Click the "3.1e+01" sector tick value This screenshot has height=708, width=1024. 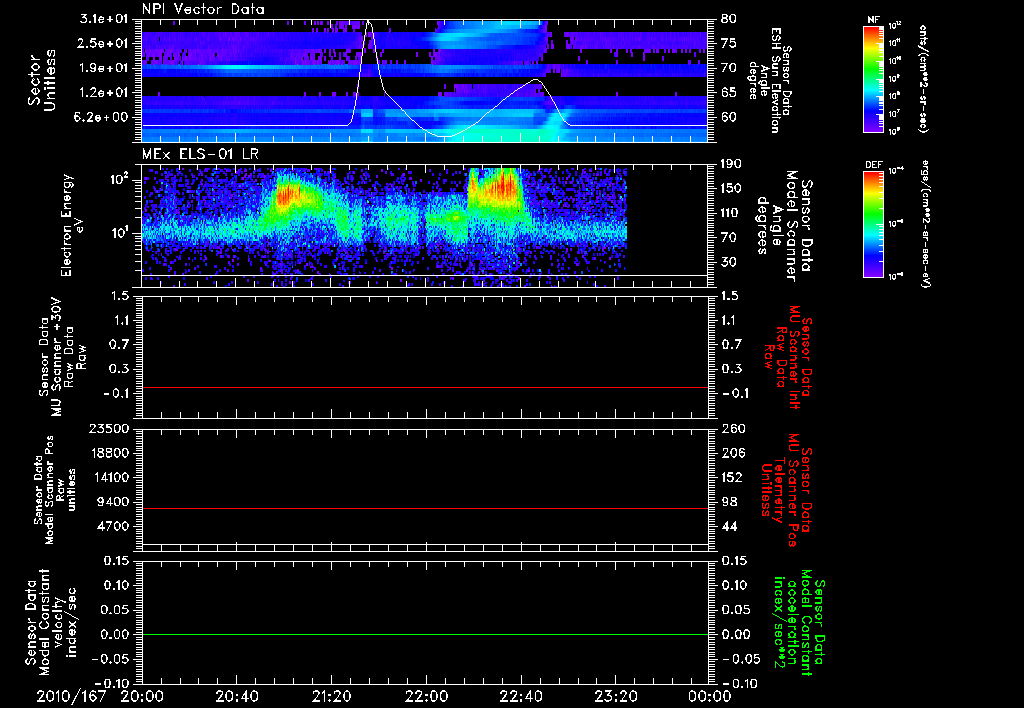tap(106, 19)
